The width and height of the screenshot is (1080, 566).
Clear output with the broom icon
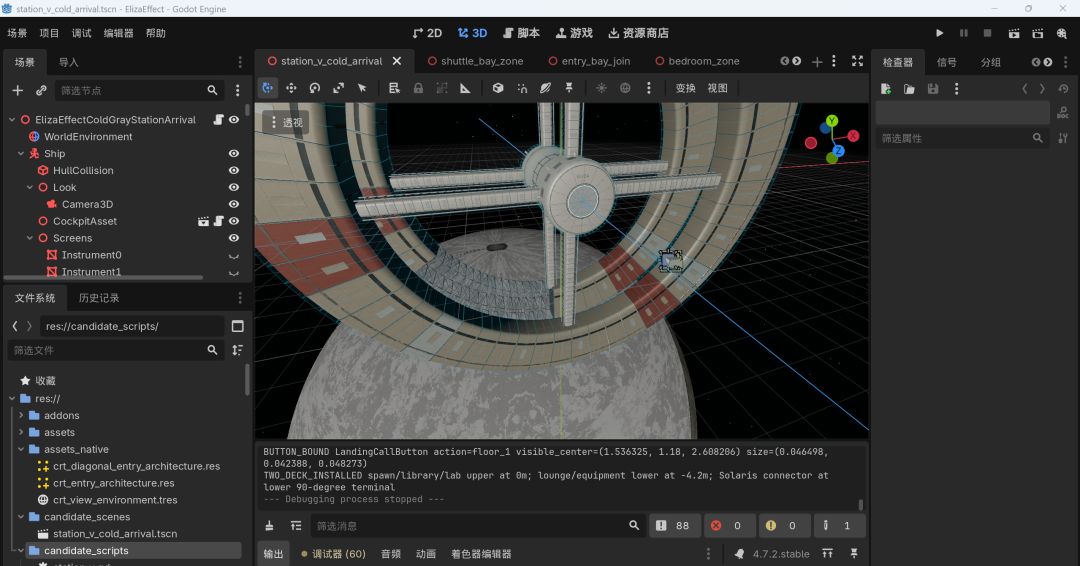click(x=269, y=525)
